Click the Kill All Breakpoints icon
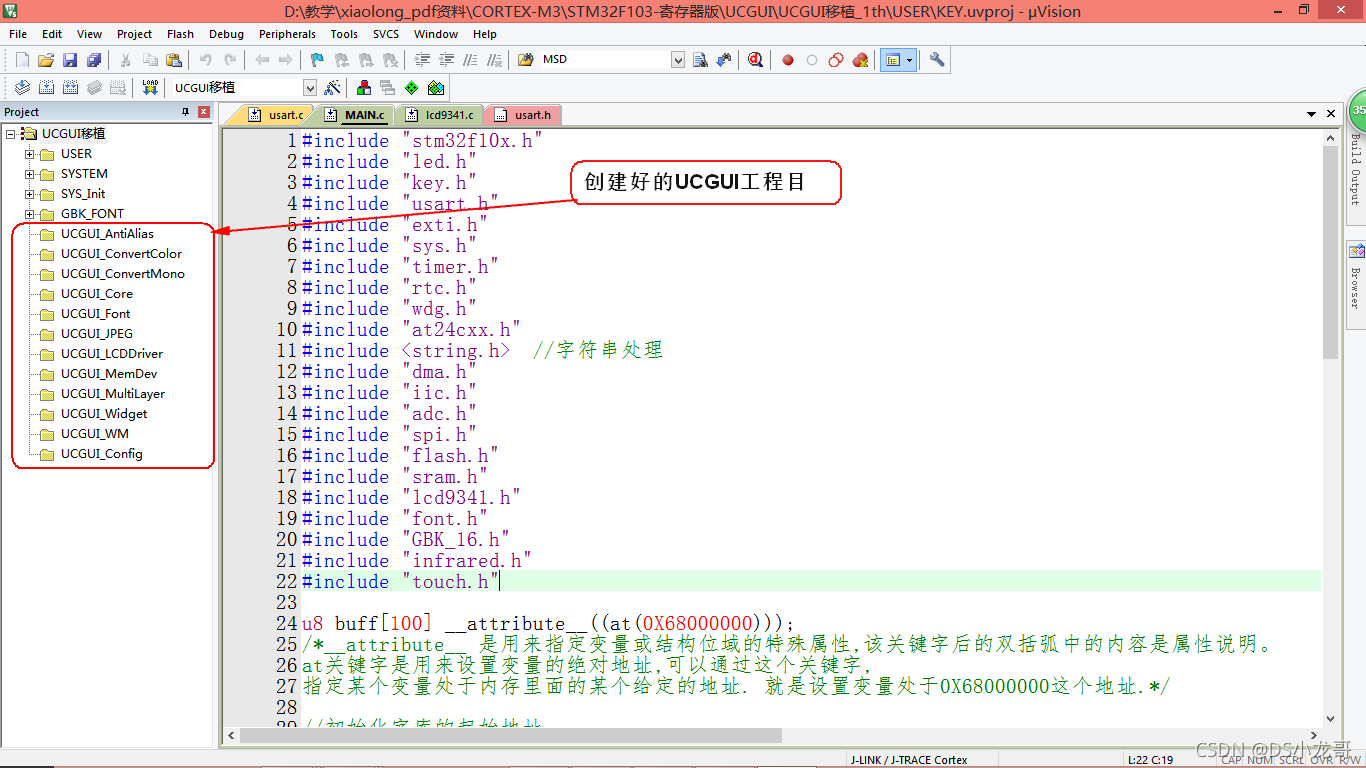This screenshot has height=768, width=1366. 860,60
